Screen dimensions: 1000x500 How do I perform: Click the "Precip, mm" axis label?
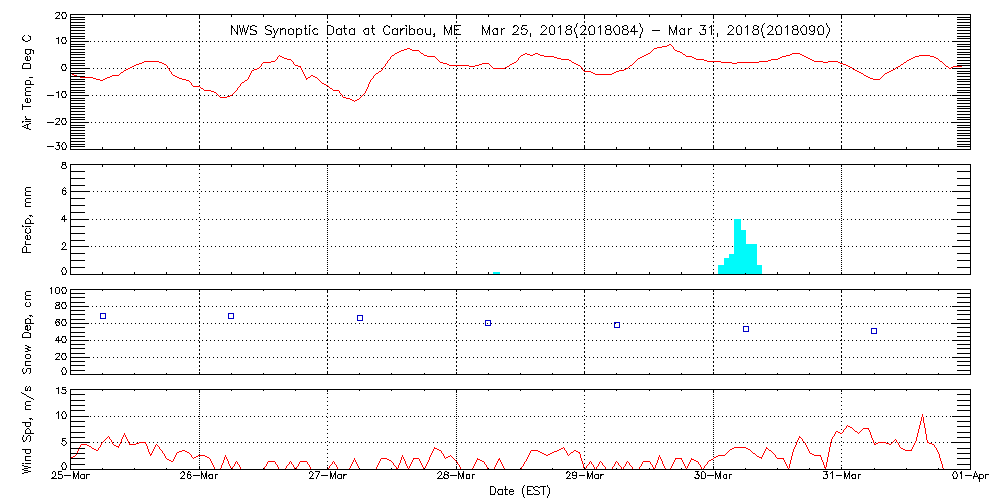pos(28,218)
